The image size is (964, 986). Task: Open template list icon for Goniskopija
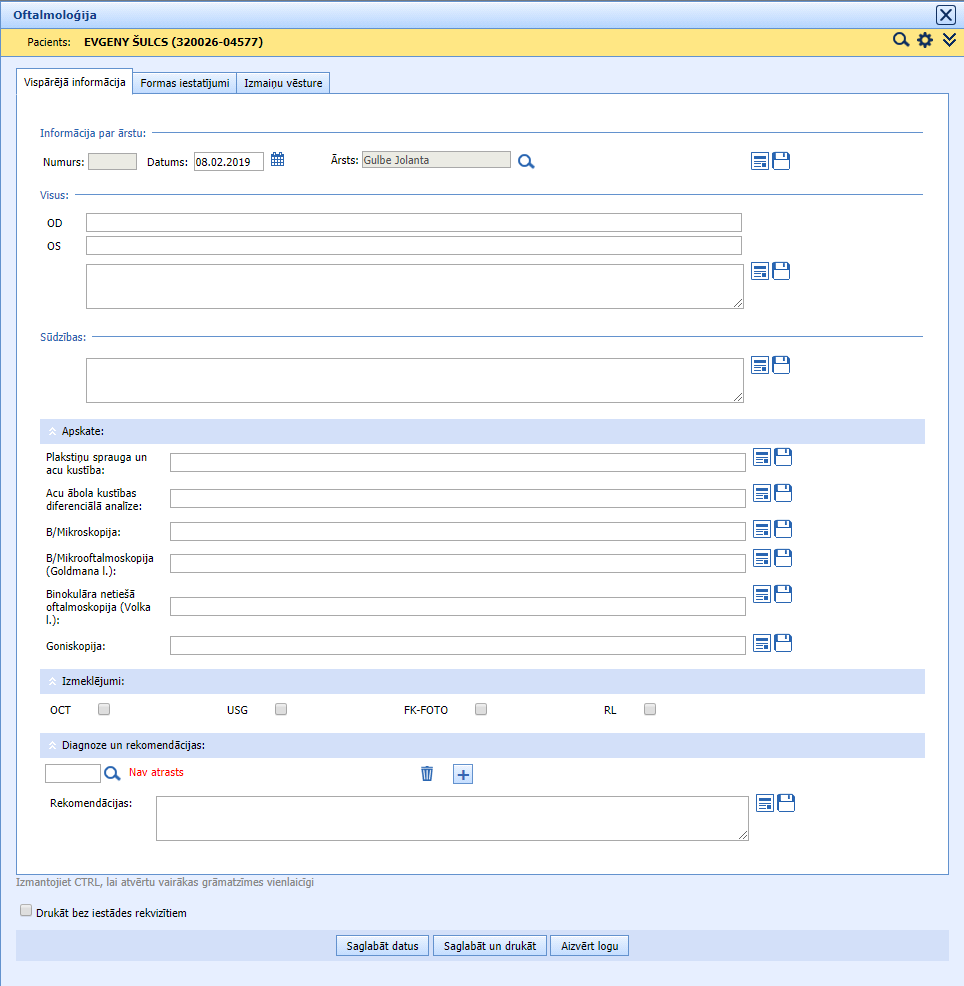[761, 642]
